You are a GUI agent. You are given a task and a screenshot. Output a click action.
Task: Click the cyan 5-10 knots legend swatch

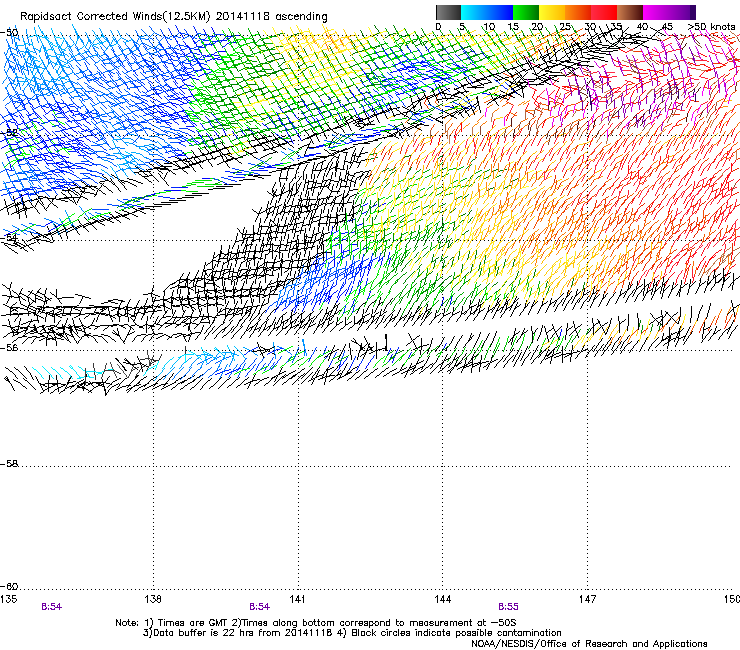pyautogui.click(x=474, y=12)
